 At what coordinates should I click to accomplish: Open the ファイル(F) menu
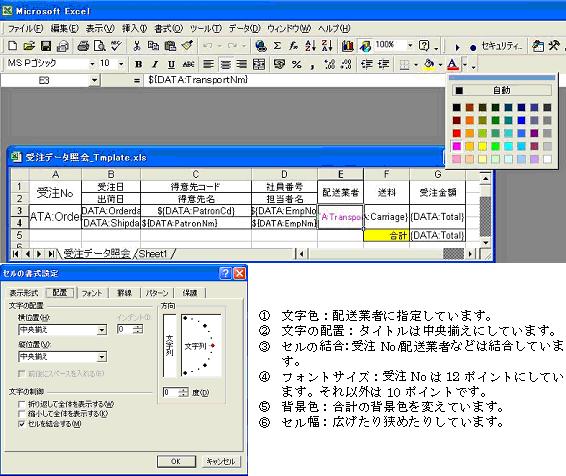(25, 28)
